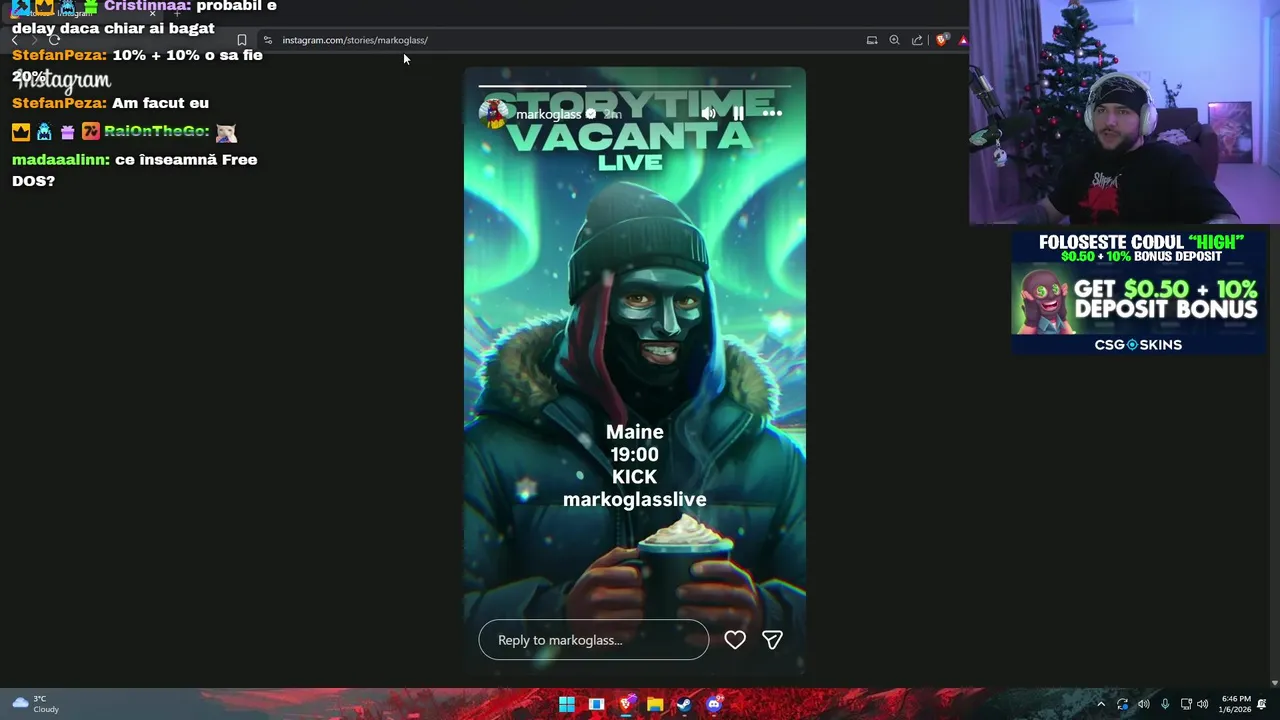Click the 'KICK' text on story
Screen dimensions: 1280x720
(635, 477)
